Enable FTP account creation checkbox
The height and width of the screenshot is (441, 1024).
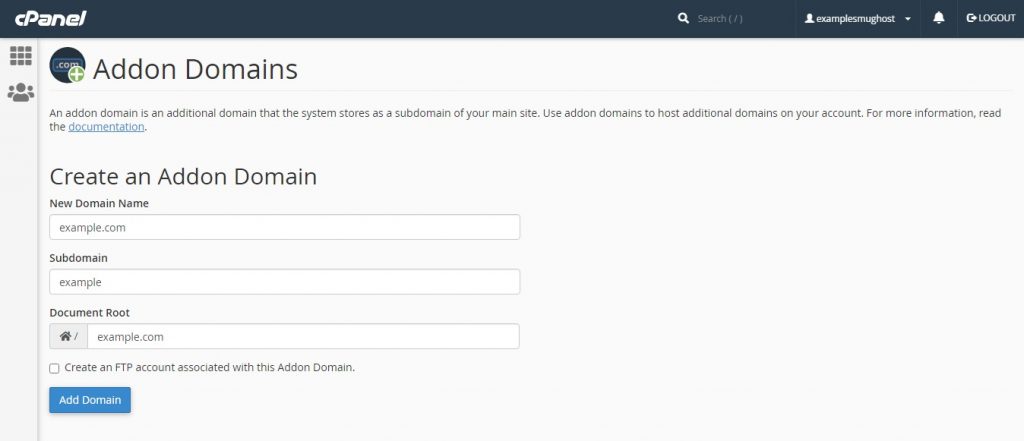55,368
